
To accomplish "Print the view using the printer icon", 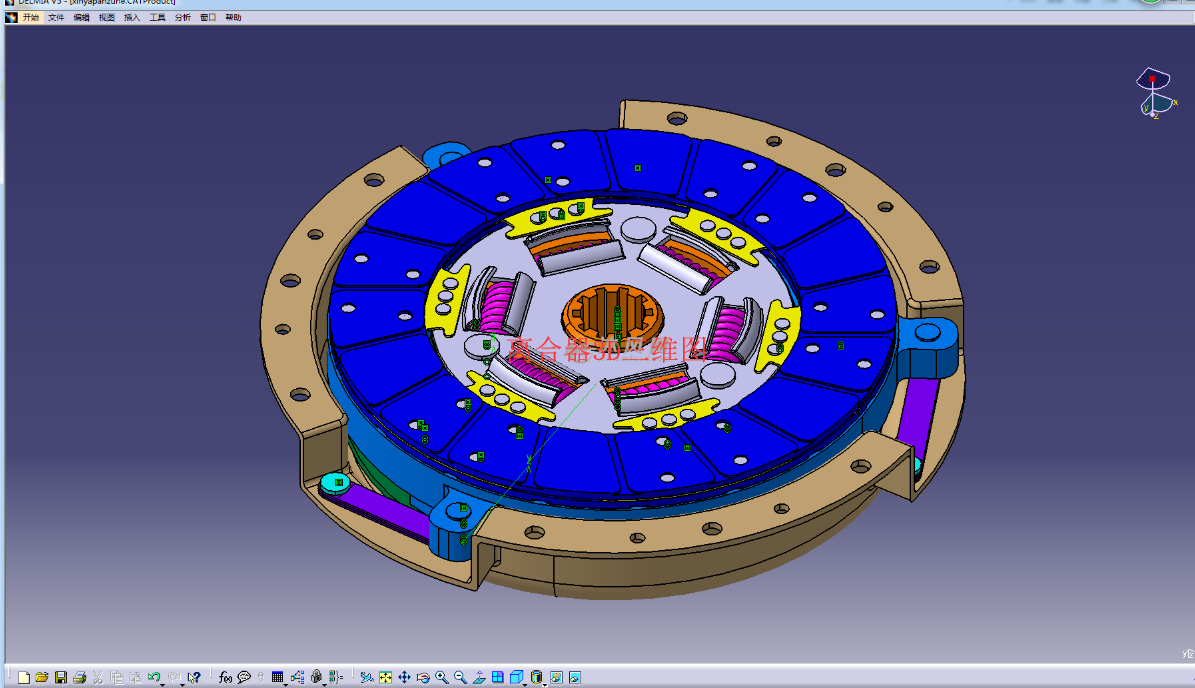I will point(79,677).
